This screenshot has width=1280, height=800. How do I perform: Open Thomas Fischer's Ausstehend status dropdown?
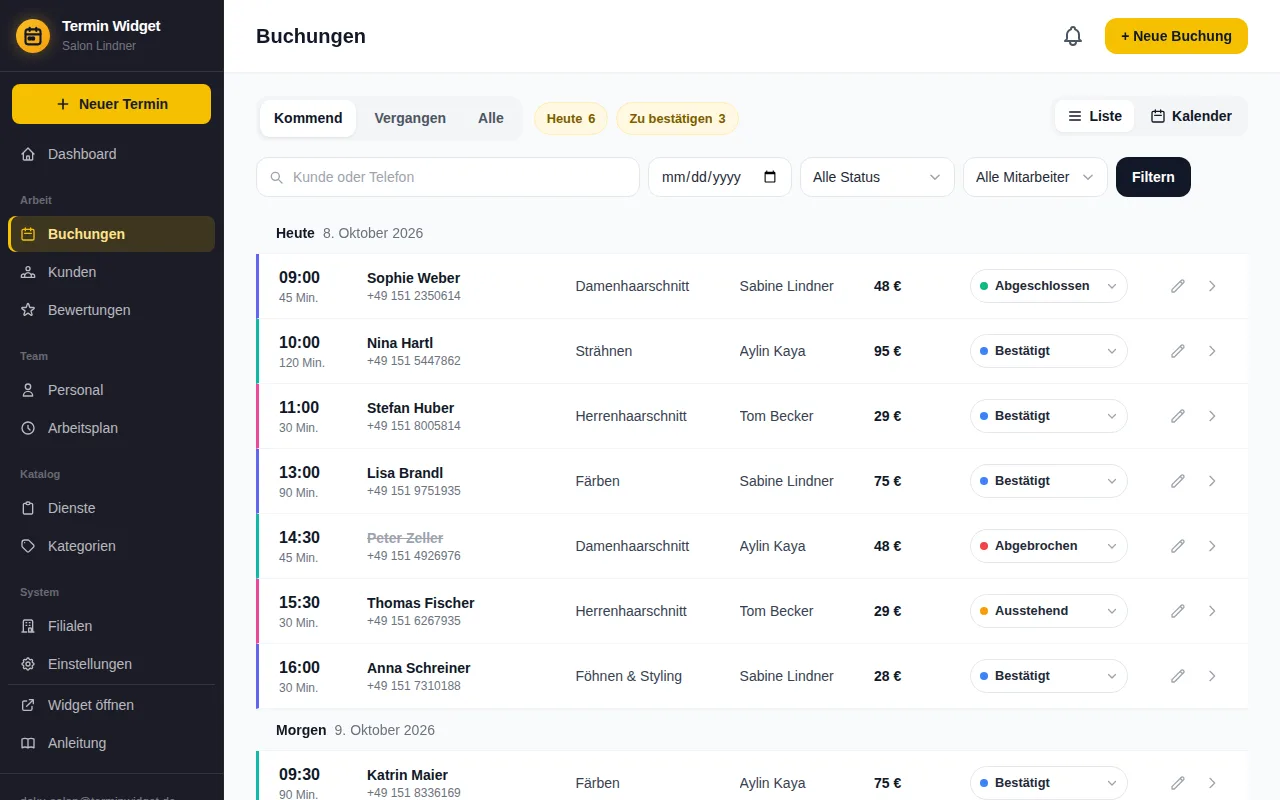1048,611
